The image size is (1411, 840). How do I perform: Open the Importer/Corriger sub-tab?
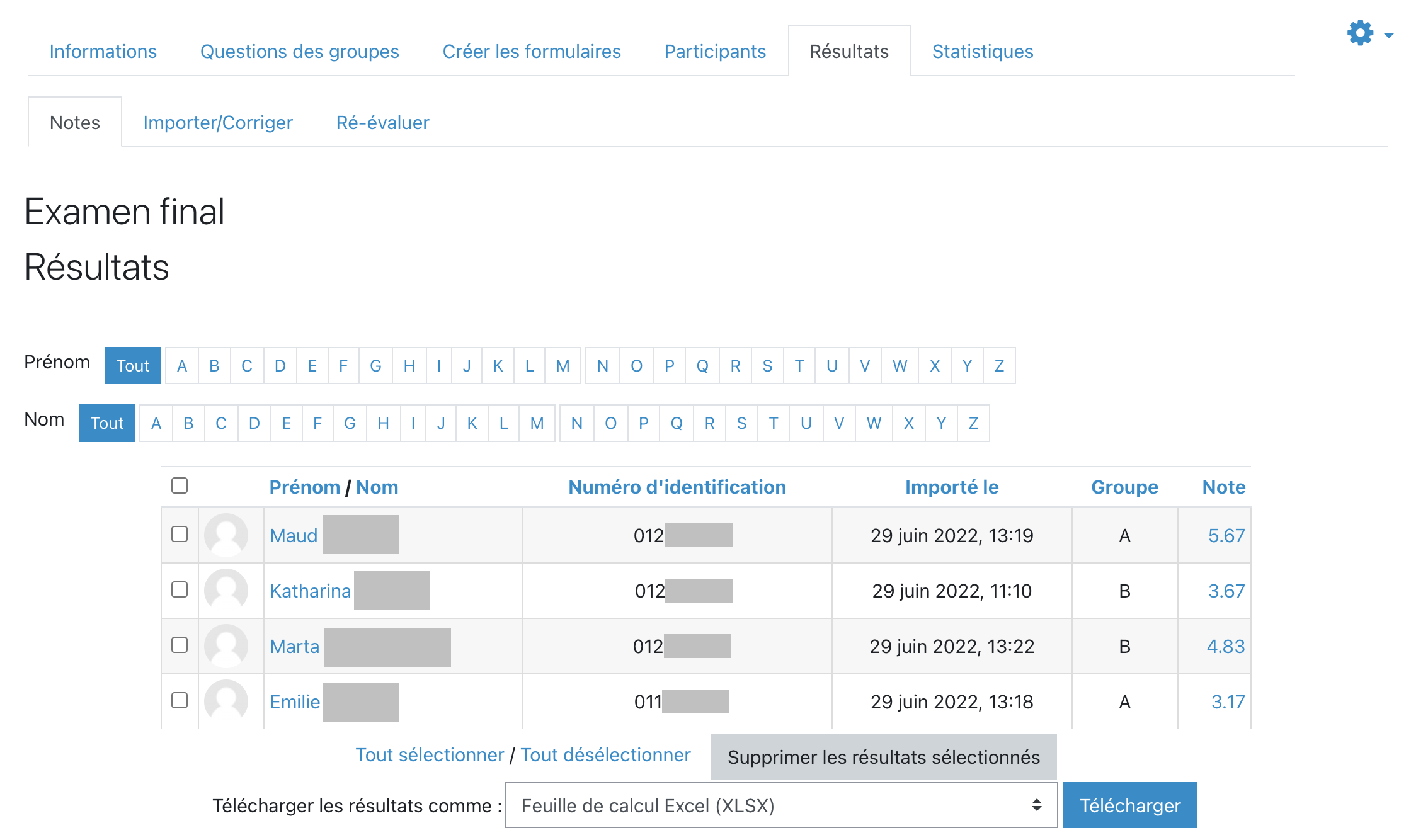(218, 123)
